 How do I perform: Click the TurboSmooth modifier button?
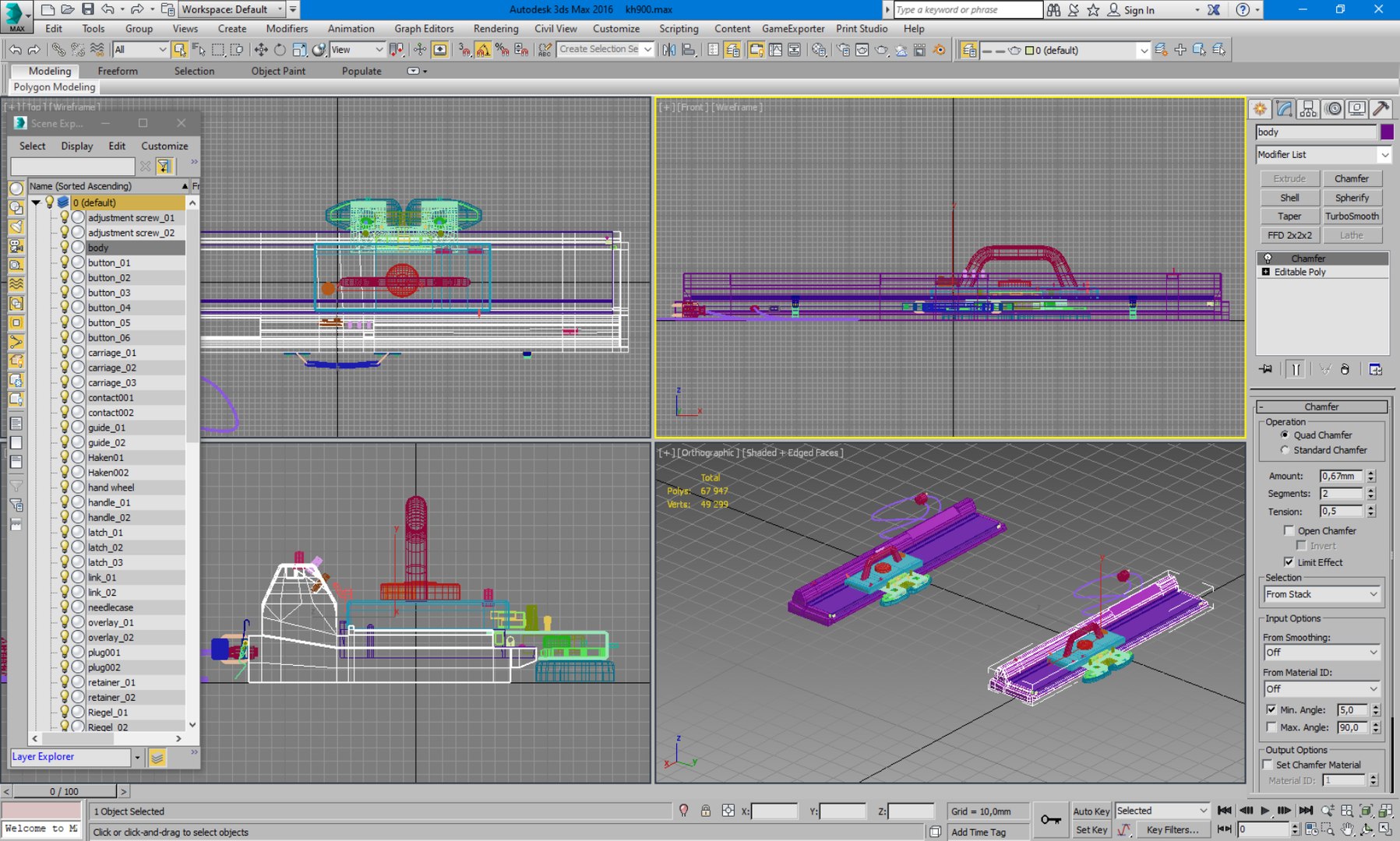coord(1352,216)
